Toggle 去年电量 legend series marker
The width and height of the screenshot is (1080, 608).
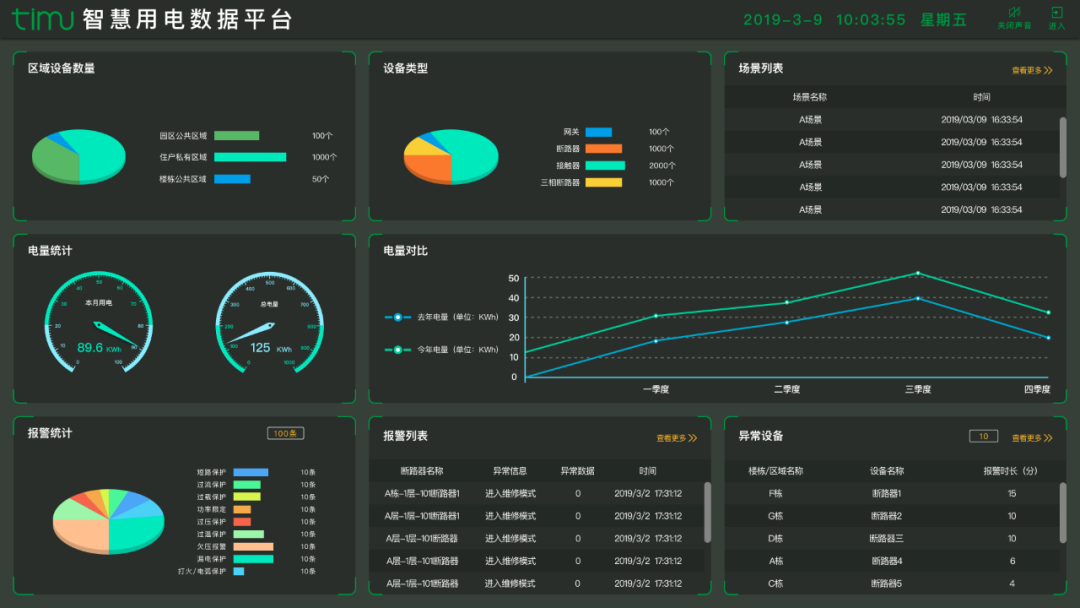point(397,317)
